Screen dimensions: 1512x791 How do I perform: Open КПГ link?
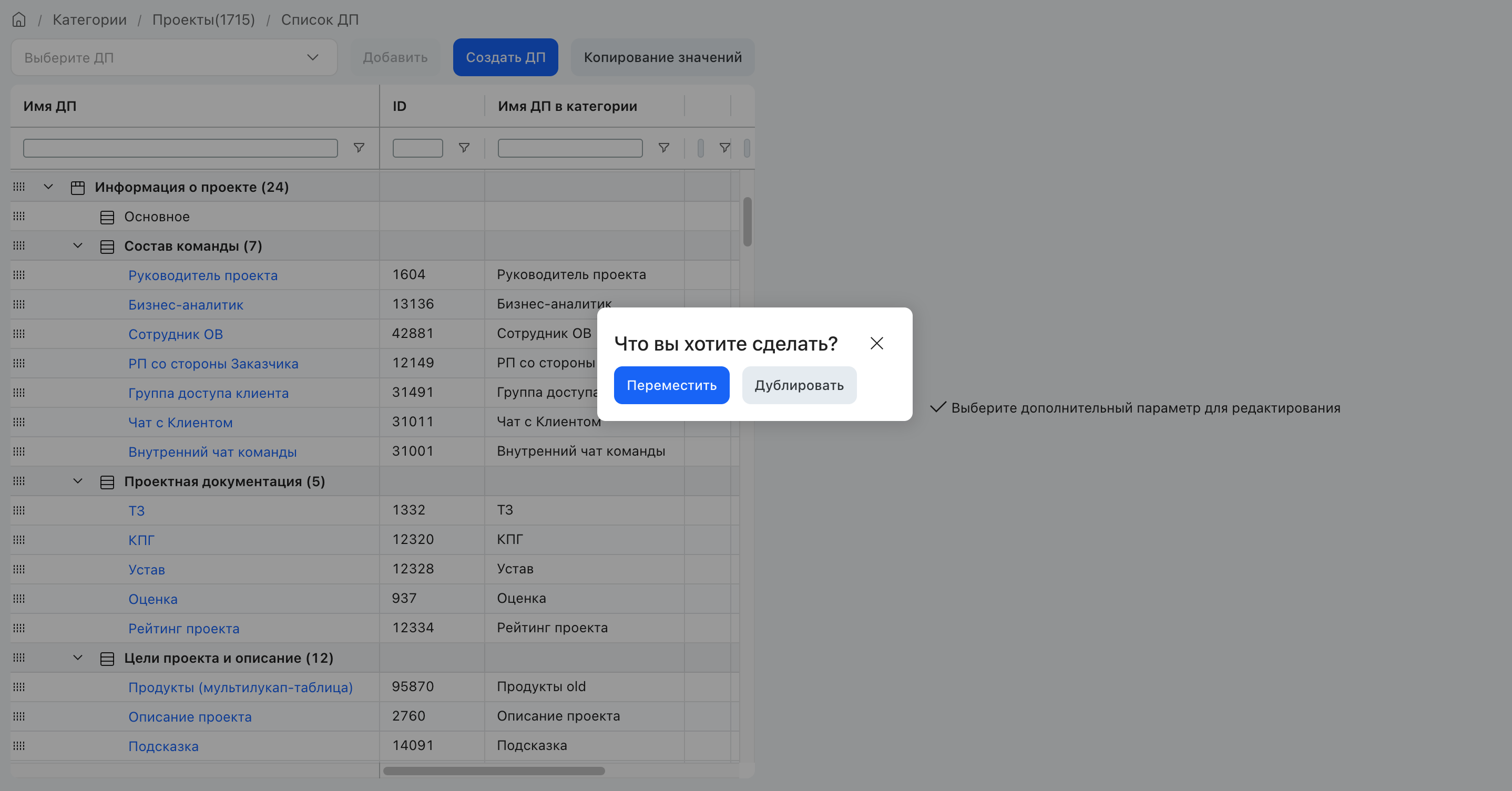pos(141,540)
